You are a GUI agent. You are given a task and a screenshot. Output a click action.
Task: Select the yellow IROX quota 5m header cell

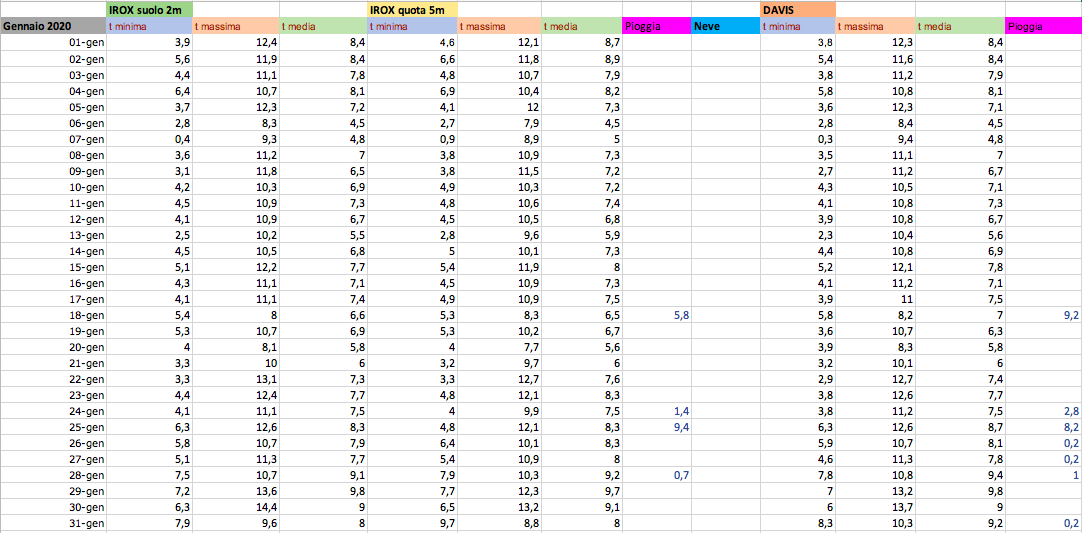pos(412,10)
